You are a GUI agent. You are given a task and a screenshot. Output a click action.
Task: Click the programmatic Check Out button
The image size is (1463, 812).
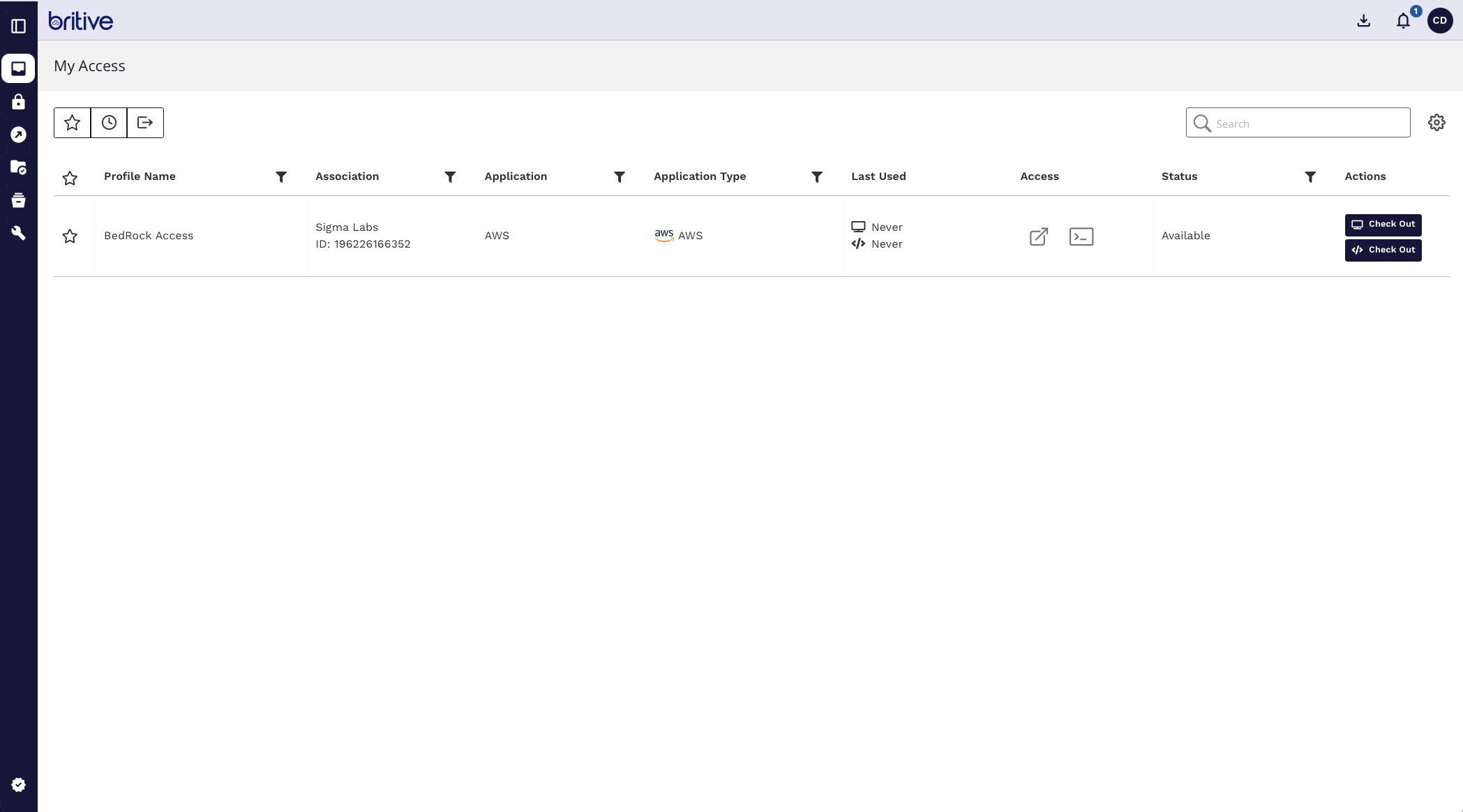coord(1383,250)
